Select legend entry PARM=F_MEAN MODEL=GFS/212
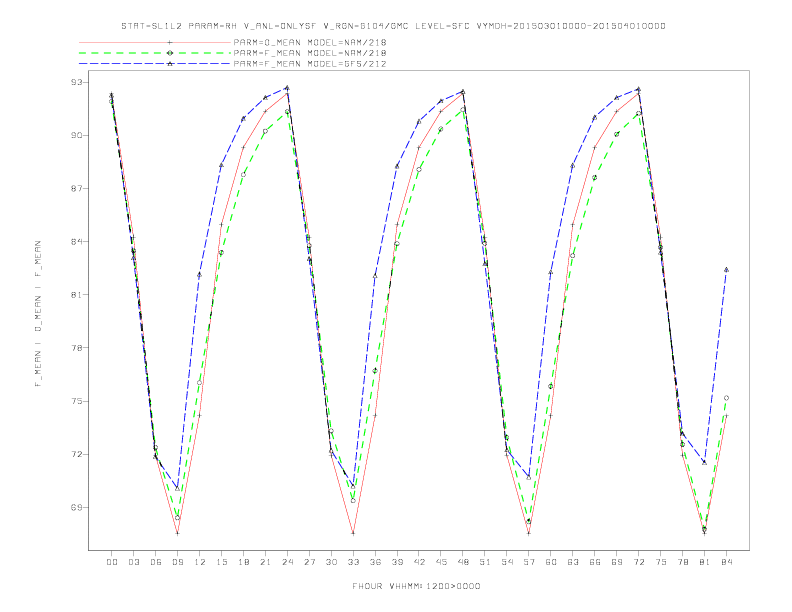This screenshot has width=792, height=612. 310,64
